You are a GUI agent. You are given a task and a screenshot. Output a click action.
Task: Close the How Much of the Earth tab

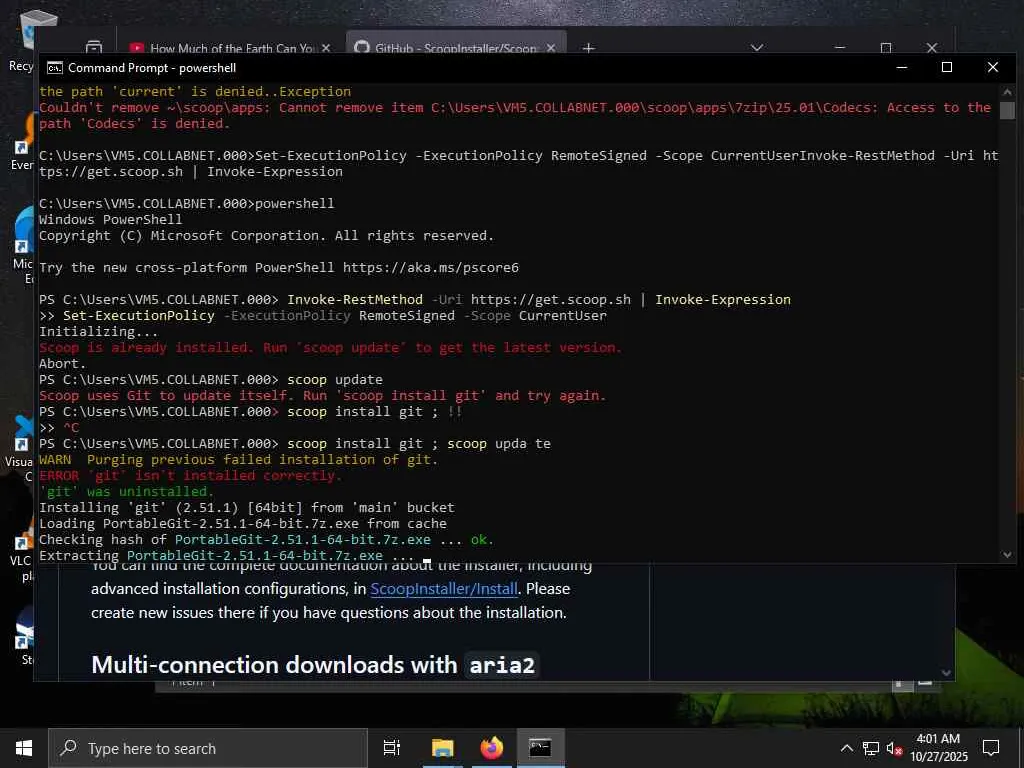pyautogui.click(x=326, y=48)
